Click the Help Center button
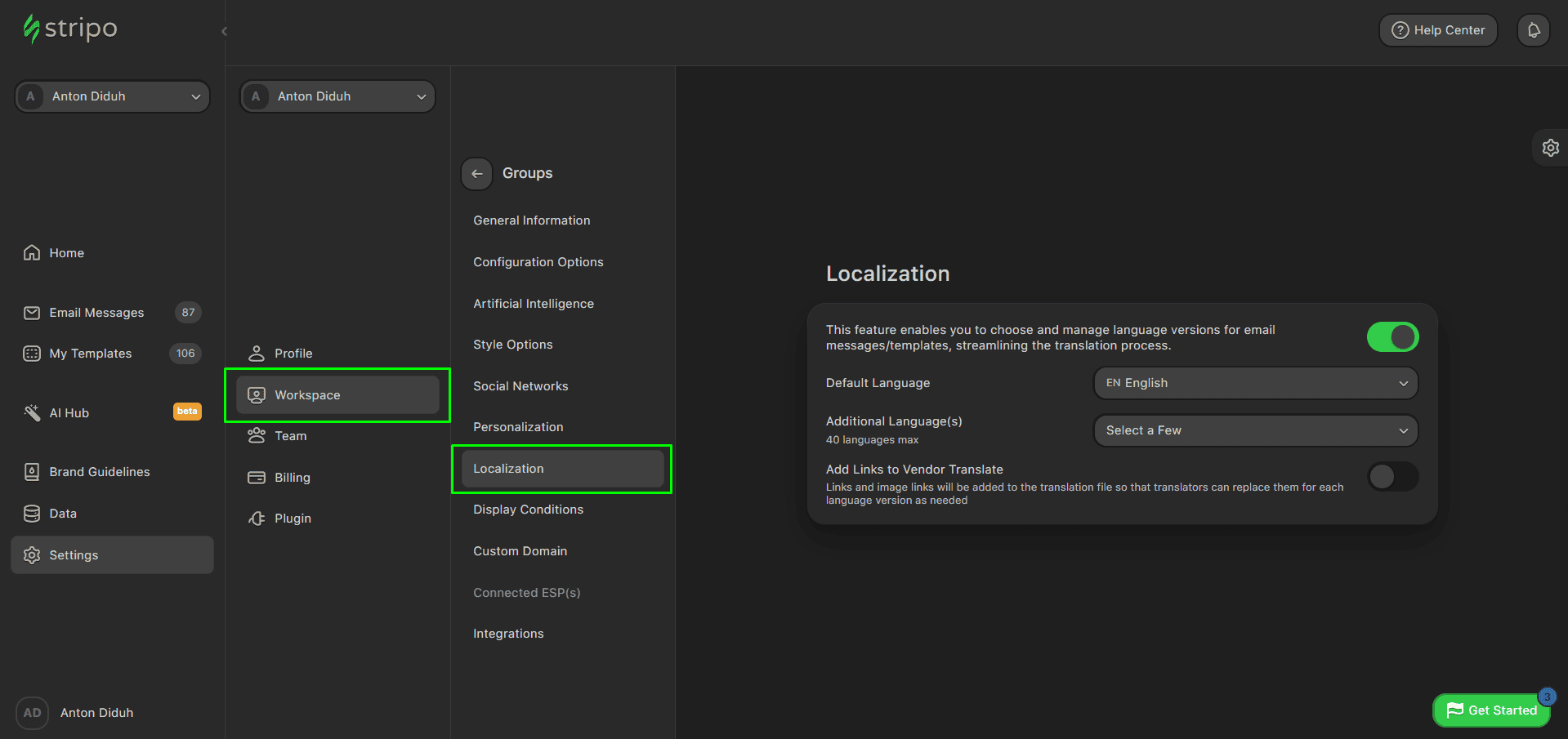The height and width of the screenshot is (739, 1568). click(1437, 29)
